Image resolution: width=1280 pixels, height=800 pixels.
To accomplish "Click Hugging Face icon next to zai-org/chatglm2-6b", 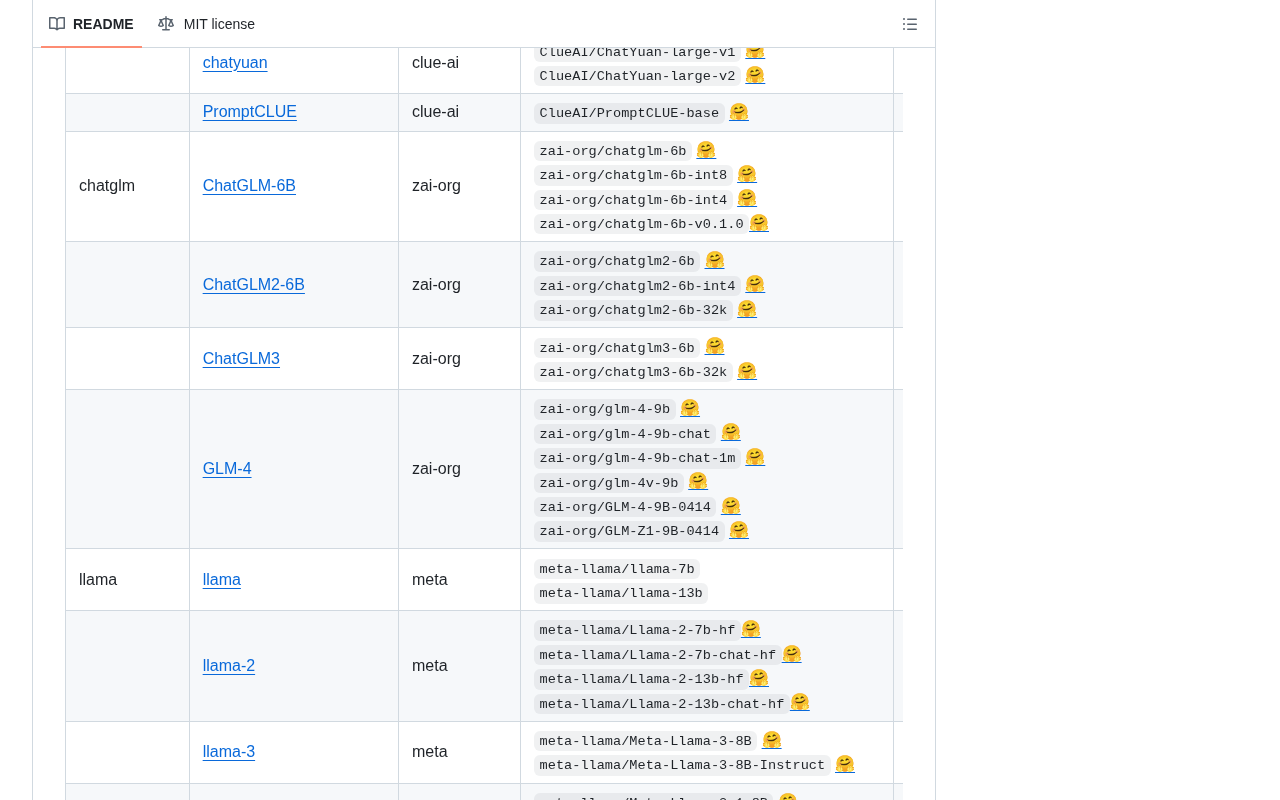I will tap(714, 260).
